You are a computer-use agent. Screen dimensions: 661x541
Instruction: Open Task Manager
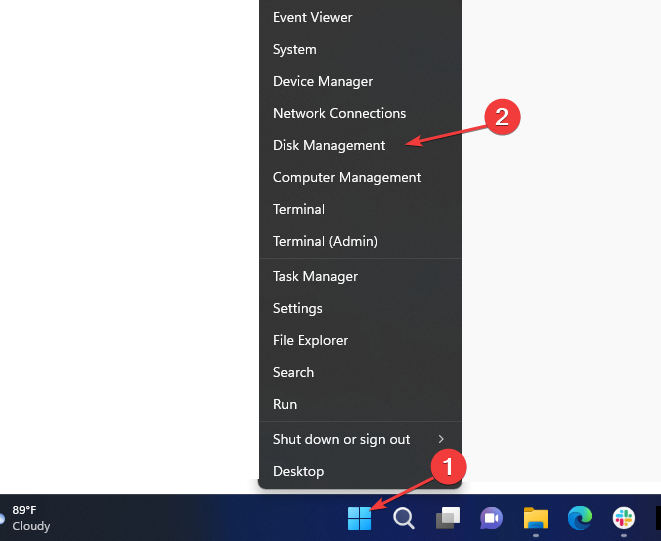[x=360, y=277]
